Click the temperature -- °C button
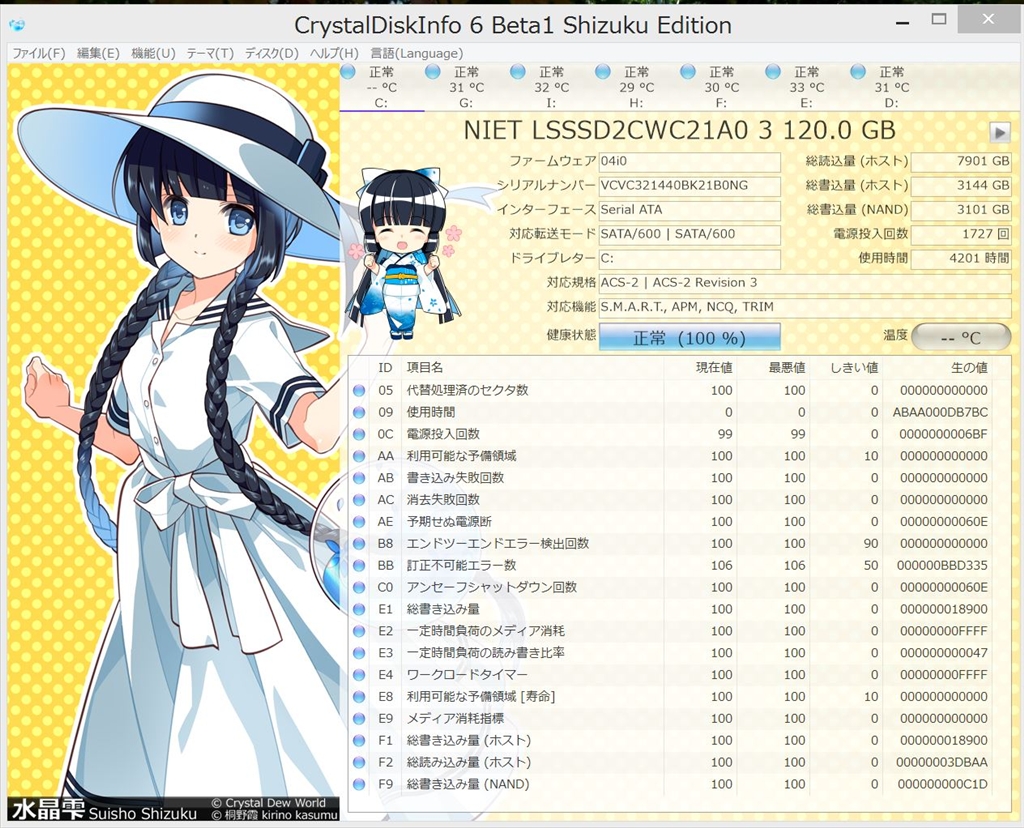This screenshot has height=828, width=1024. click(961, 337)
